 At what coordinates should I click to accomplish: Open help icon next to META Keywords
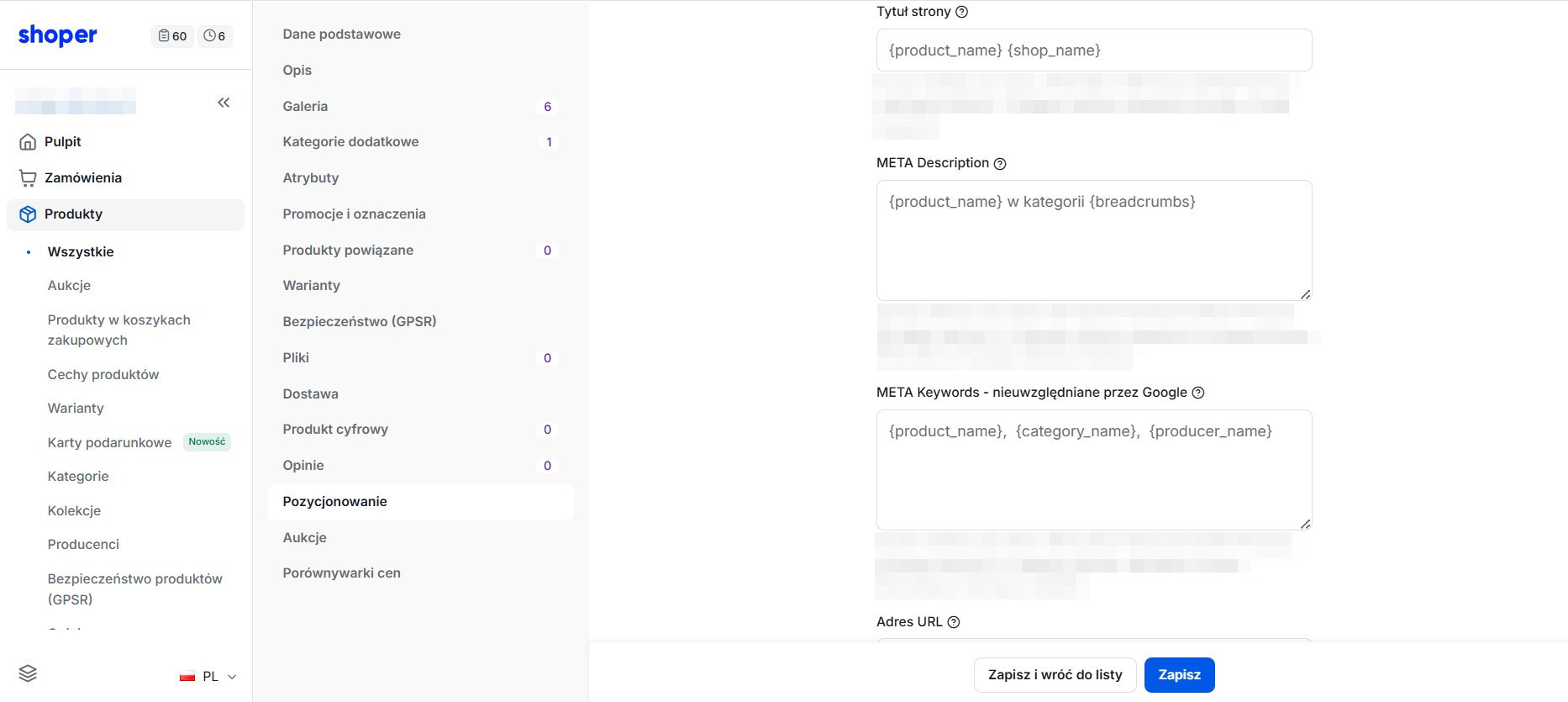[x=1198, y=393]
